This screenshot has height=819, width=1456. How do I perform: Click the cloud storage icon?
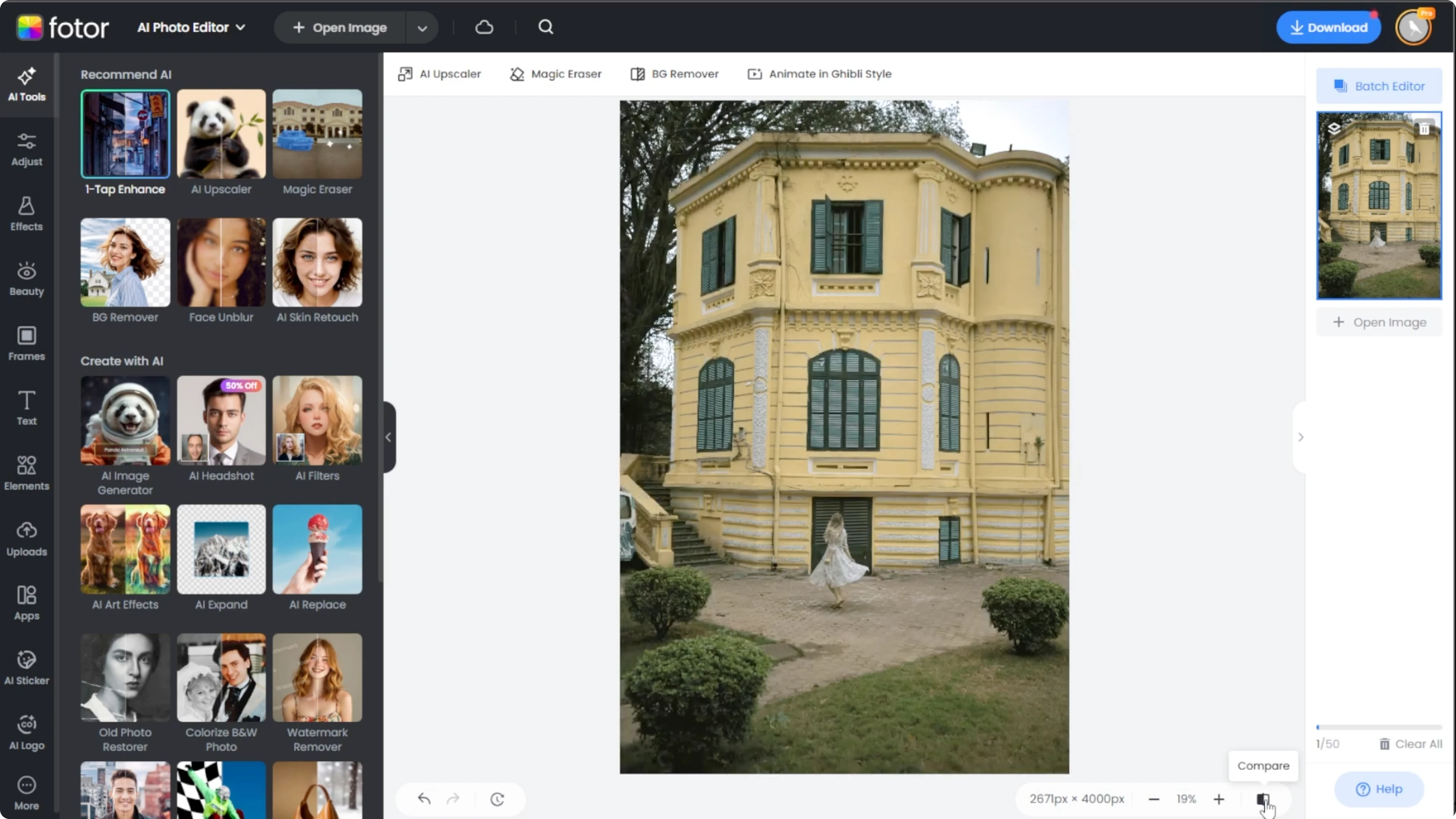[x=484, y=27]
